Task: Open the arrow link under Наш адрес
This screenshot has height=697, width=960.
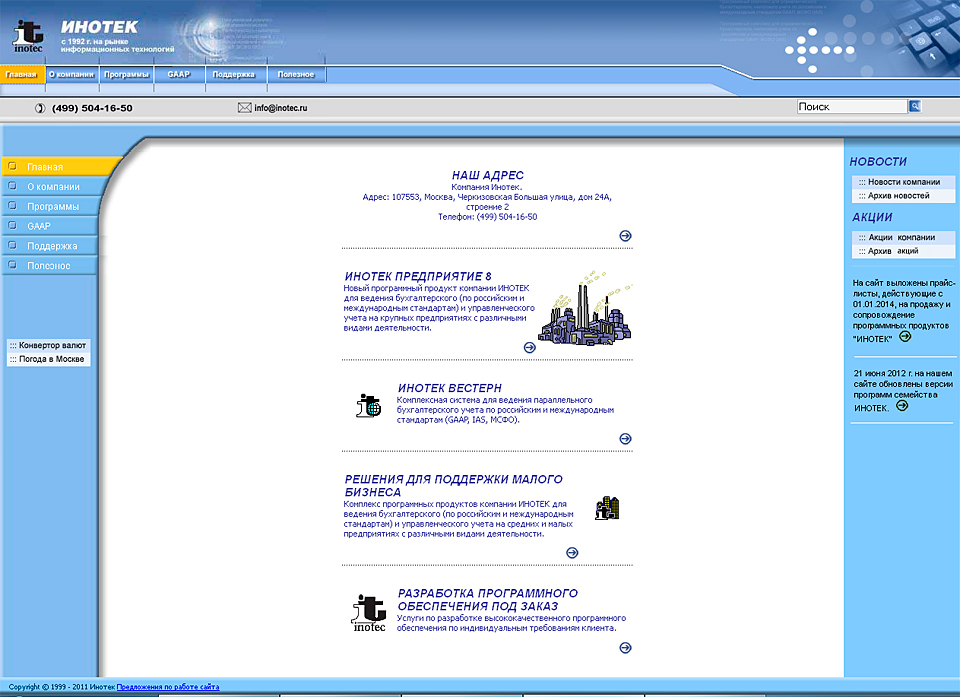Action: tap(625, 236)
